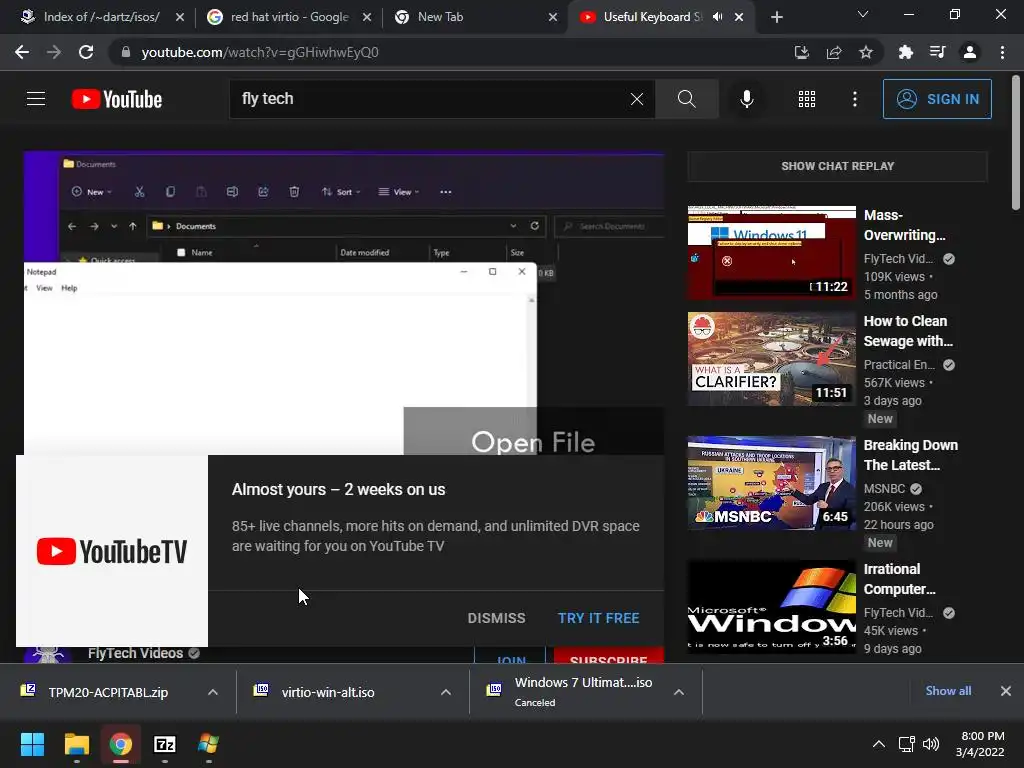Clear the 'fly tech' search text
The image size is (1024, 768).
click(637, 99)
